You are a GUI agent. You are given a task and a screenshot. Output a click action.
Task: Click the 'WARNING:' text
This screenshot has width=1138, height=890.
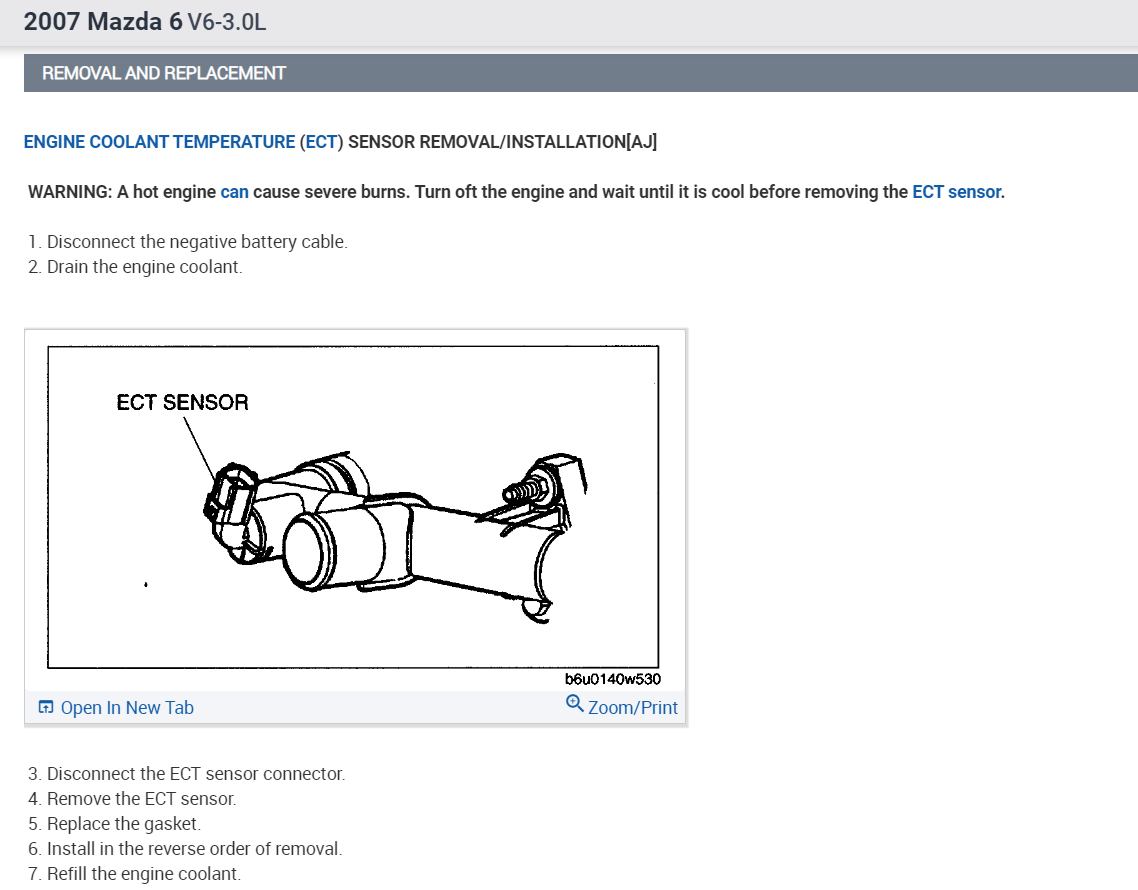pyautogui.click(x=70, y=192)
